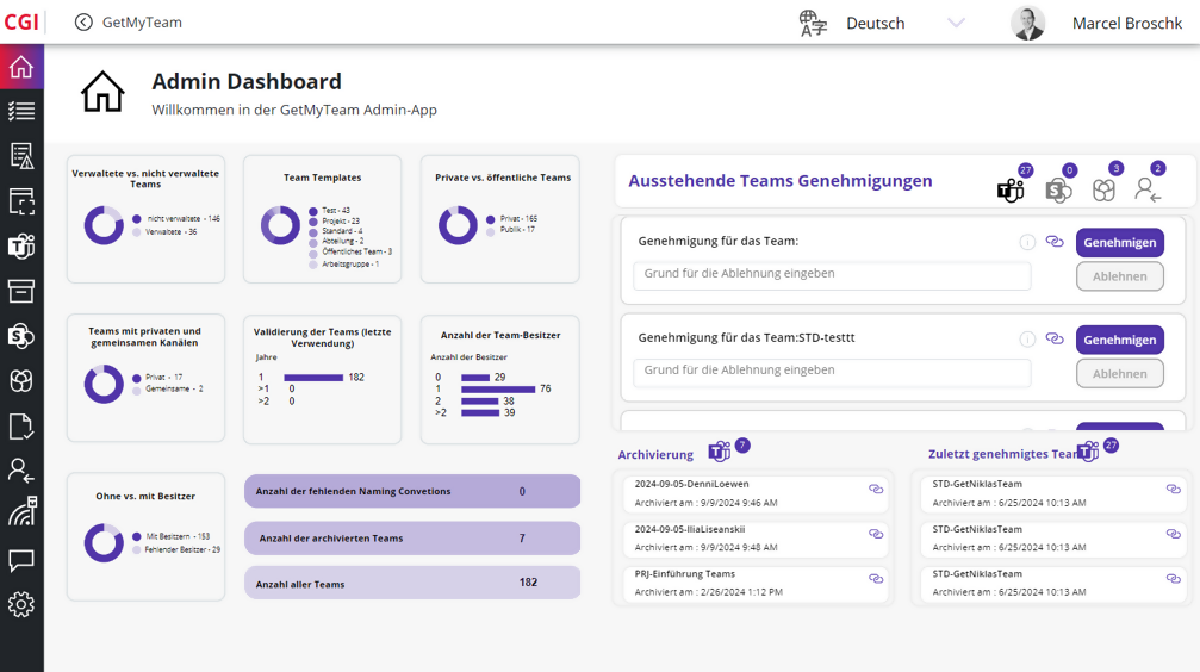Show pending SharePoint approvals with badge 0

pos(1058,189)
